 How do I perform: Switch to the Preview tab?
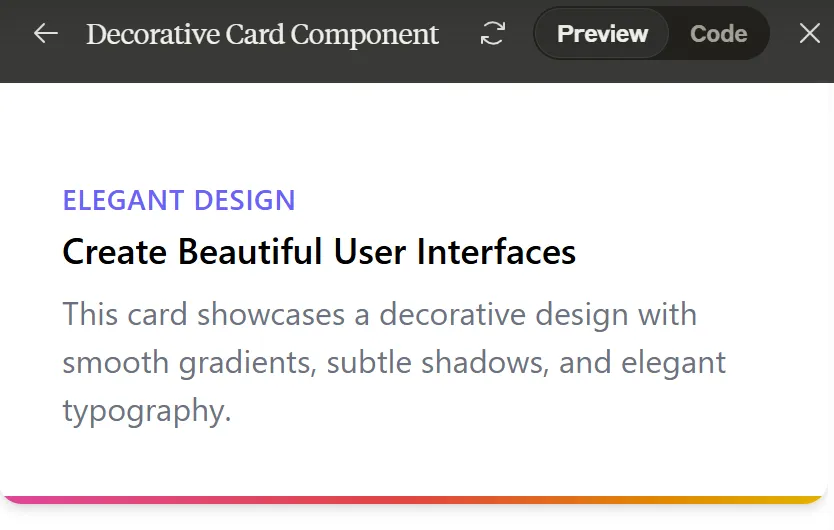(x=602, y=34)
